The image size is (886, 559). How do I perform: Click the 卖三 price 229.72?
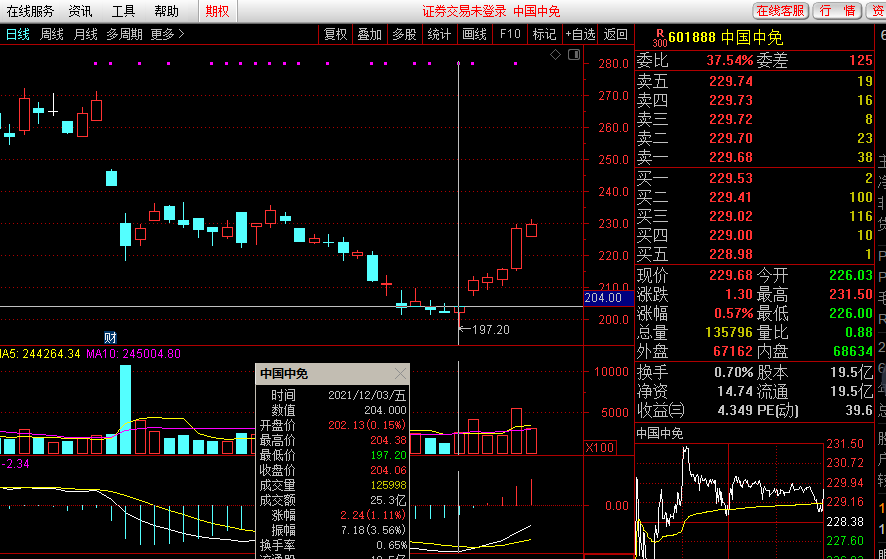click(731, 119)
